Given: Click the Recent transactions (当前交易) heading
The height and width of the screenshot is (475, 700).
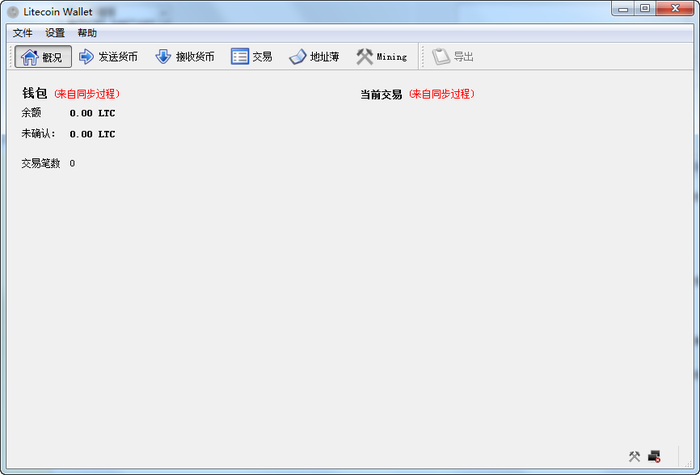Looking at the screenshot, I should click(381, 95).
